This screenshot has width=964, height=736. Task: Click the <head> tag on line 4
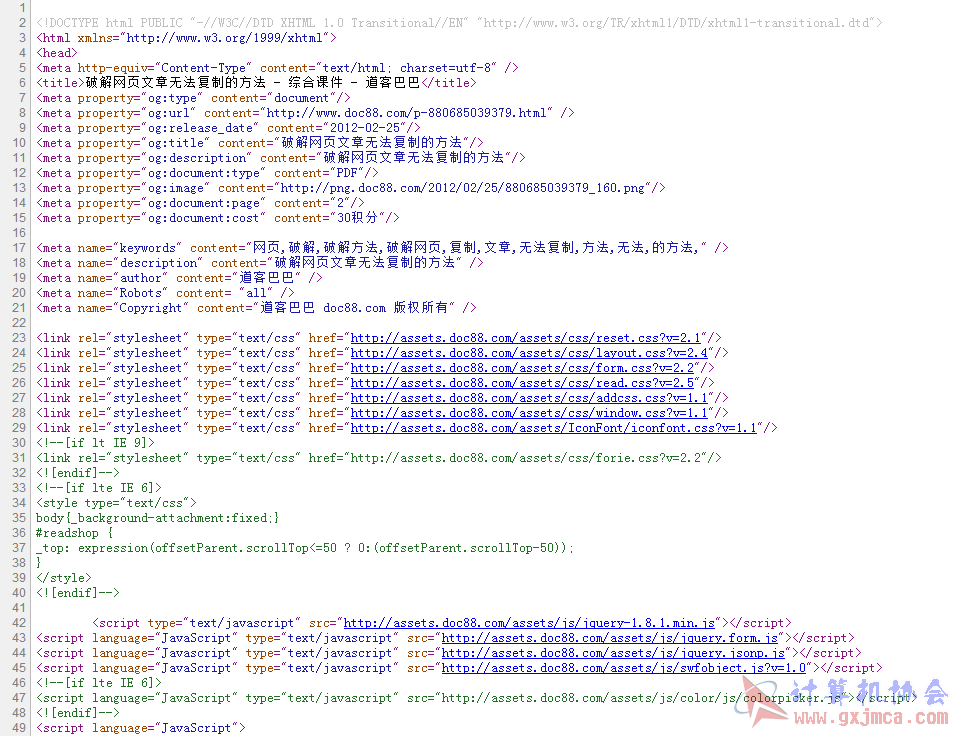tap(57, 53)
